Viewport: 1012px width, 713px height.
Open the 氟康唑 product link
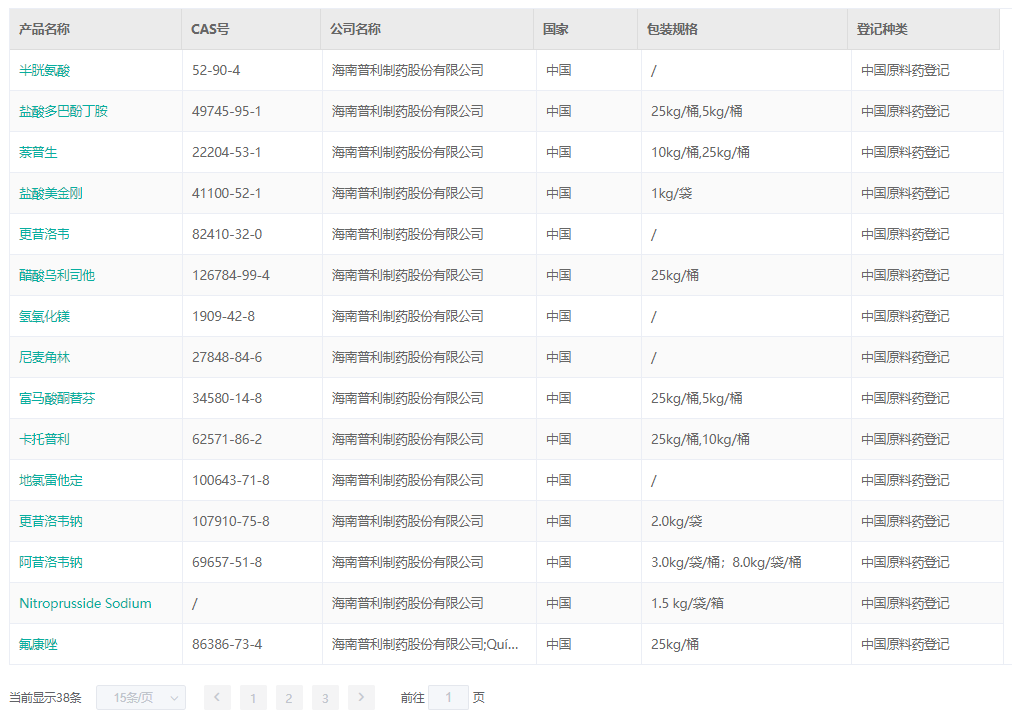point(38,644)
